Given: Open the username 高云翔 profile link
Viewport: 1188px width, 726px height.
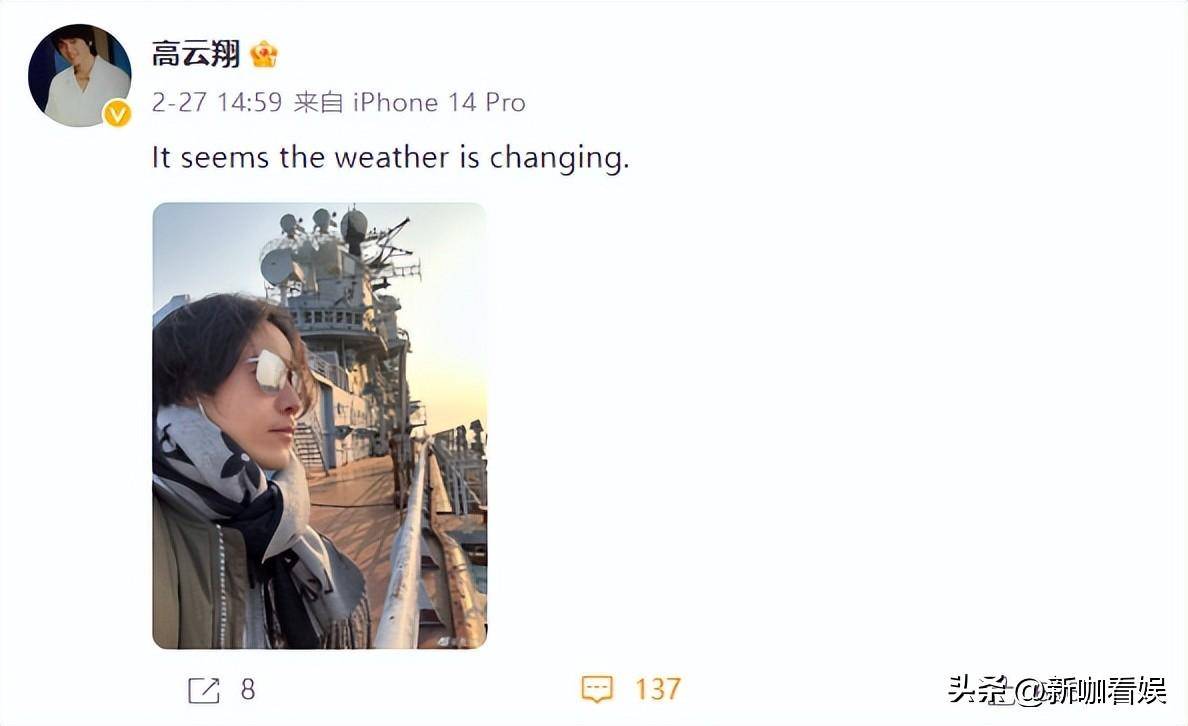Looking at the screenshot, I should click(195, 54).
